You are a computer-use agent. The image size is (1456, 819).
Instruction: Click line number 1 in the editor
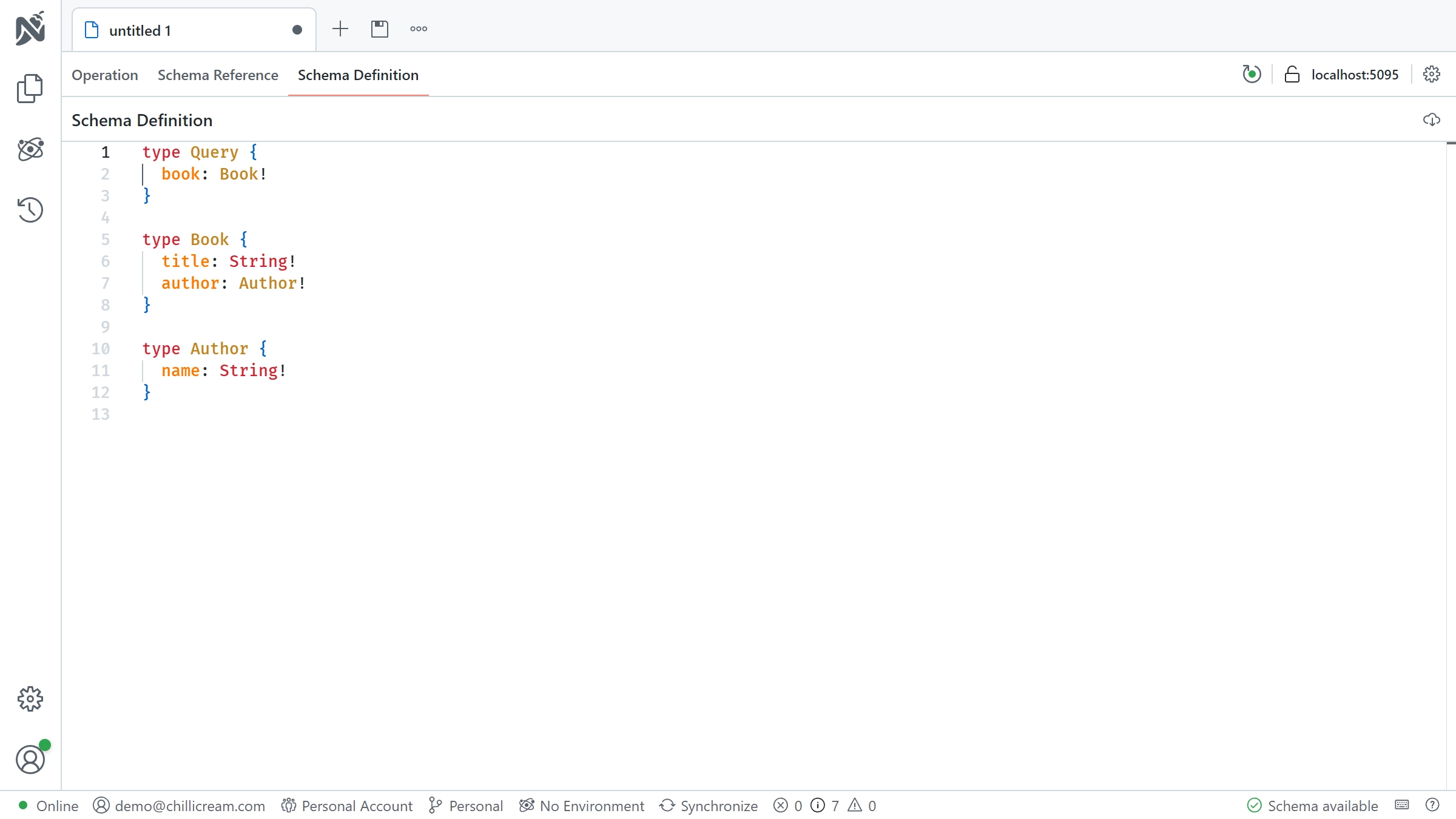coord(106,152)
